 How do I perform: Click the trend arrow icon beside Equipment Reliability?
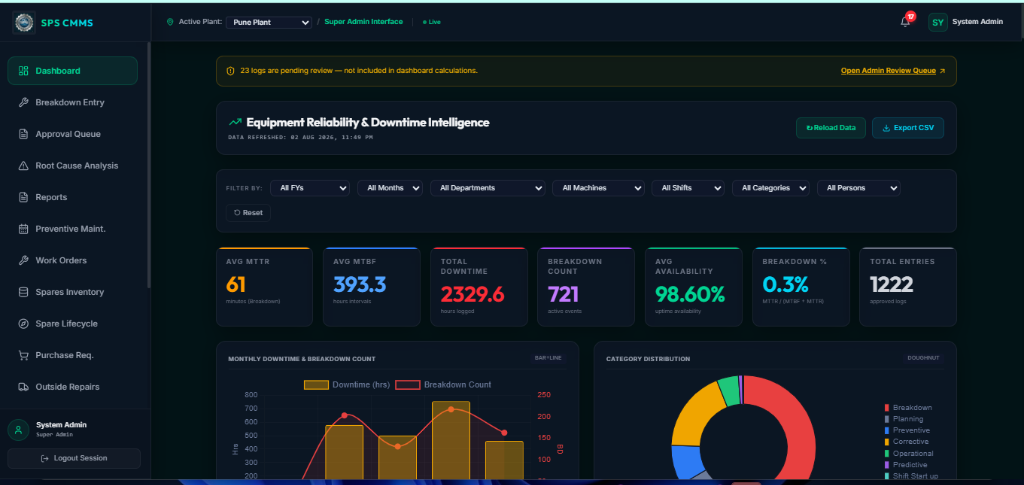(x=234, y=122)
